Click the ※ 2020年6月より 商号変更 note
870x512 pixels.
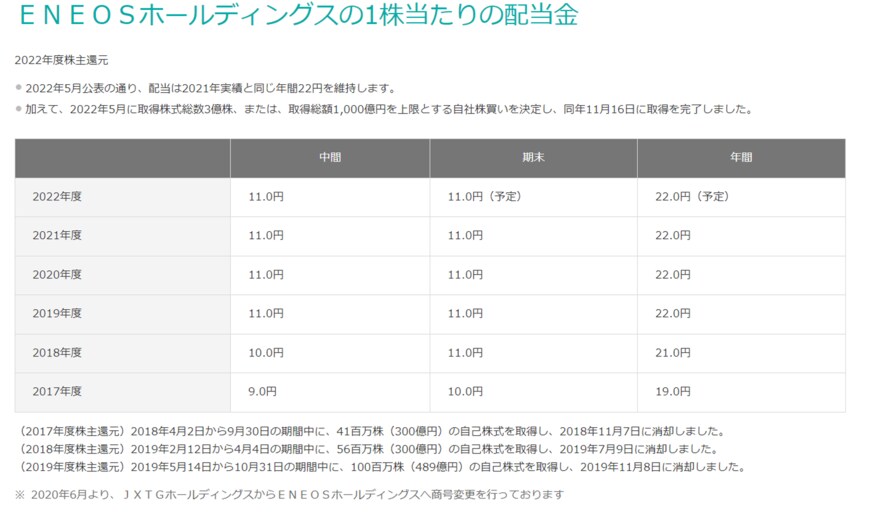coord(290,495)
